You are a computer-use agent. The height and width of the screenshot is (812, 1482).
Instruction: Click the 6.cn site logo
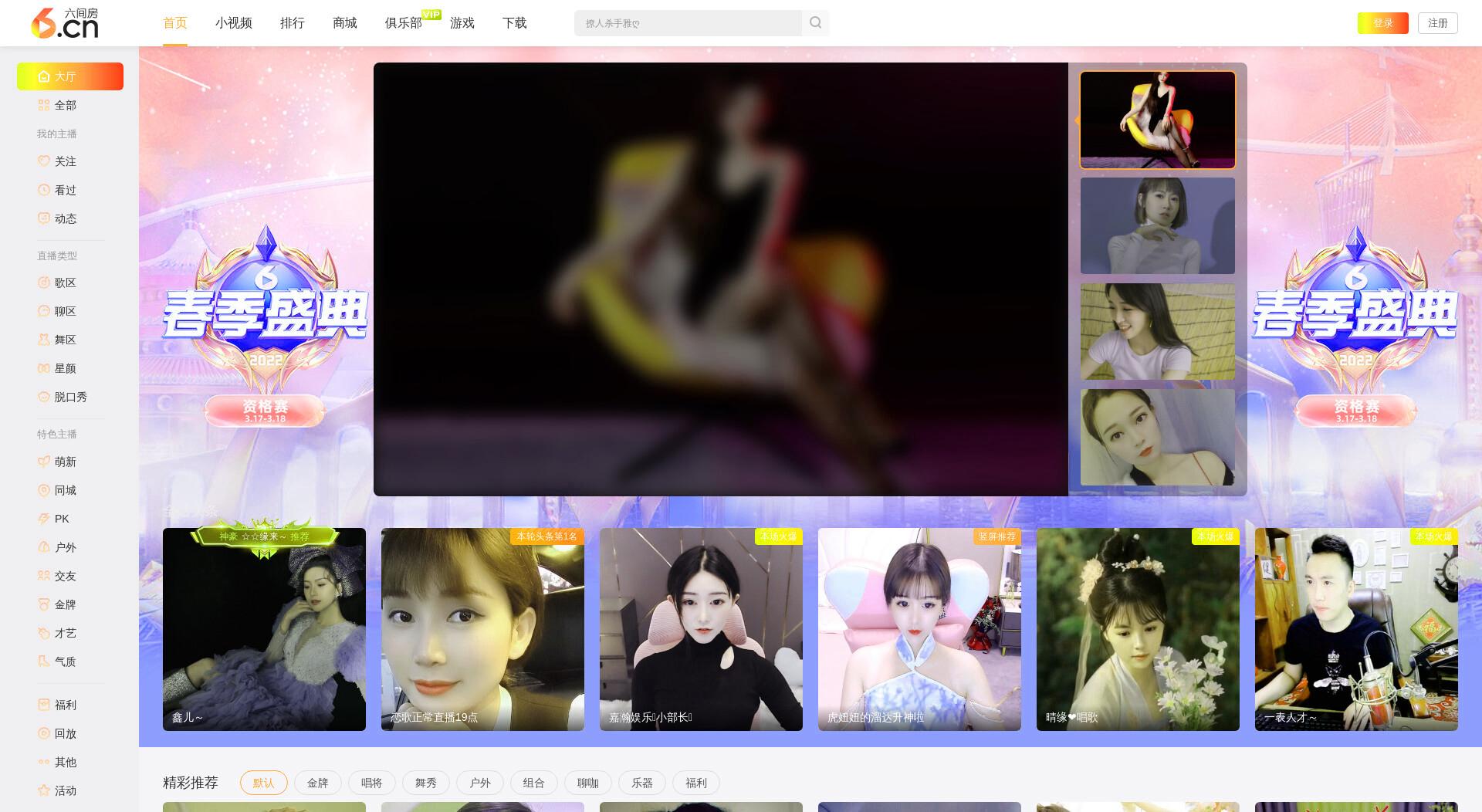(x=65, y=23)
